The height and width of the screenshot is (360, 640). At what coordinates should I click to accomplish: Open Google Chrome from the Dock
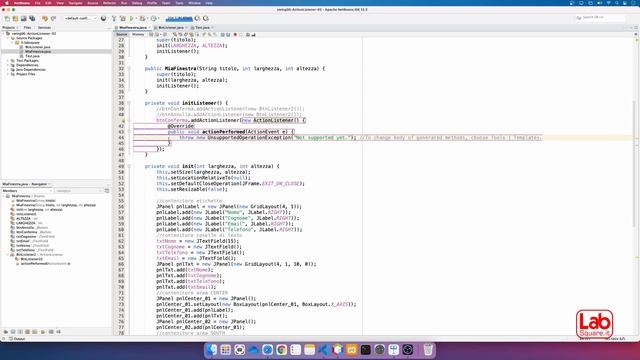click(x=282, y=350)
